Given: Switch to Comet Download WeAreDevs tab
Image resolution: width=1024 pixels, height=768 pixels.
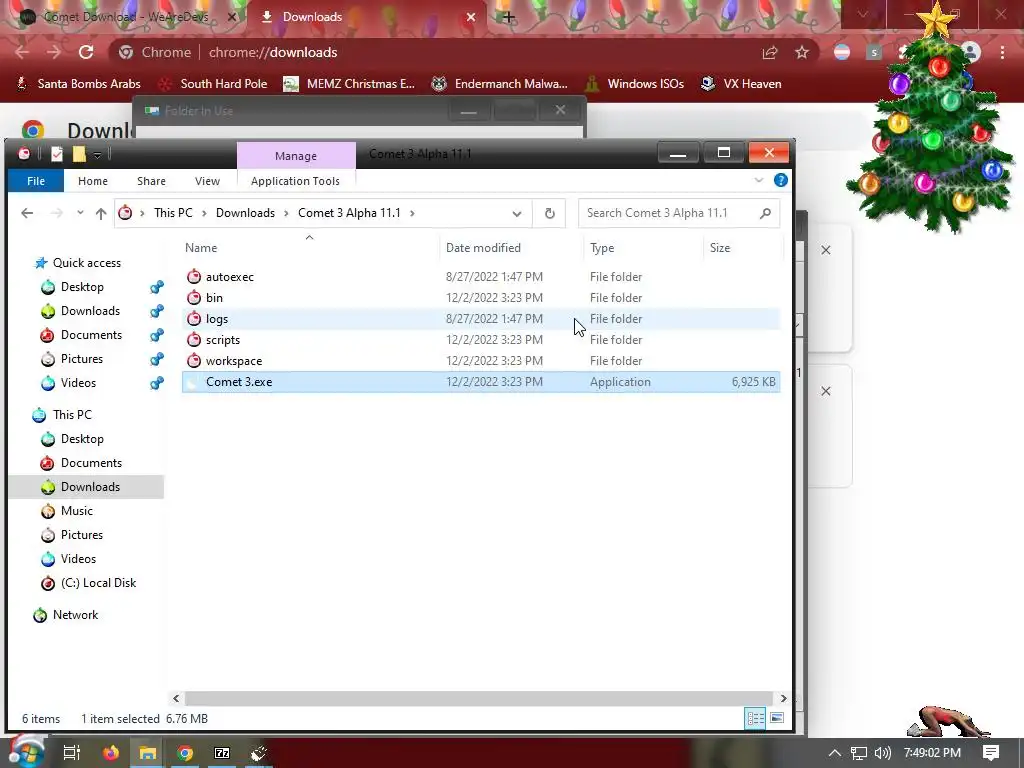Looking at the screenshot, I should (127, 17).
